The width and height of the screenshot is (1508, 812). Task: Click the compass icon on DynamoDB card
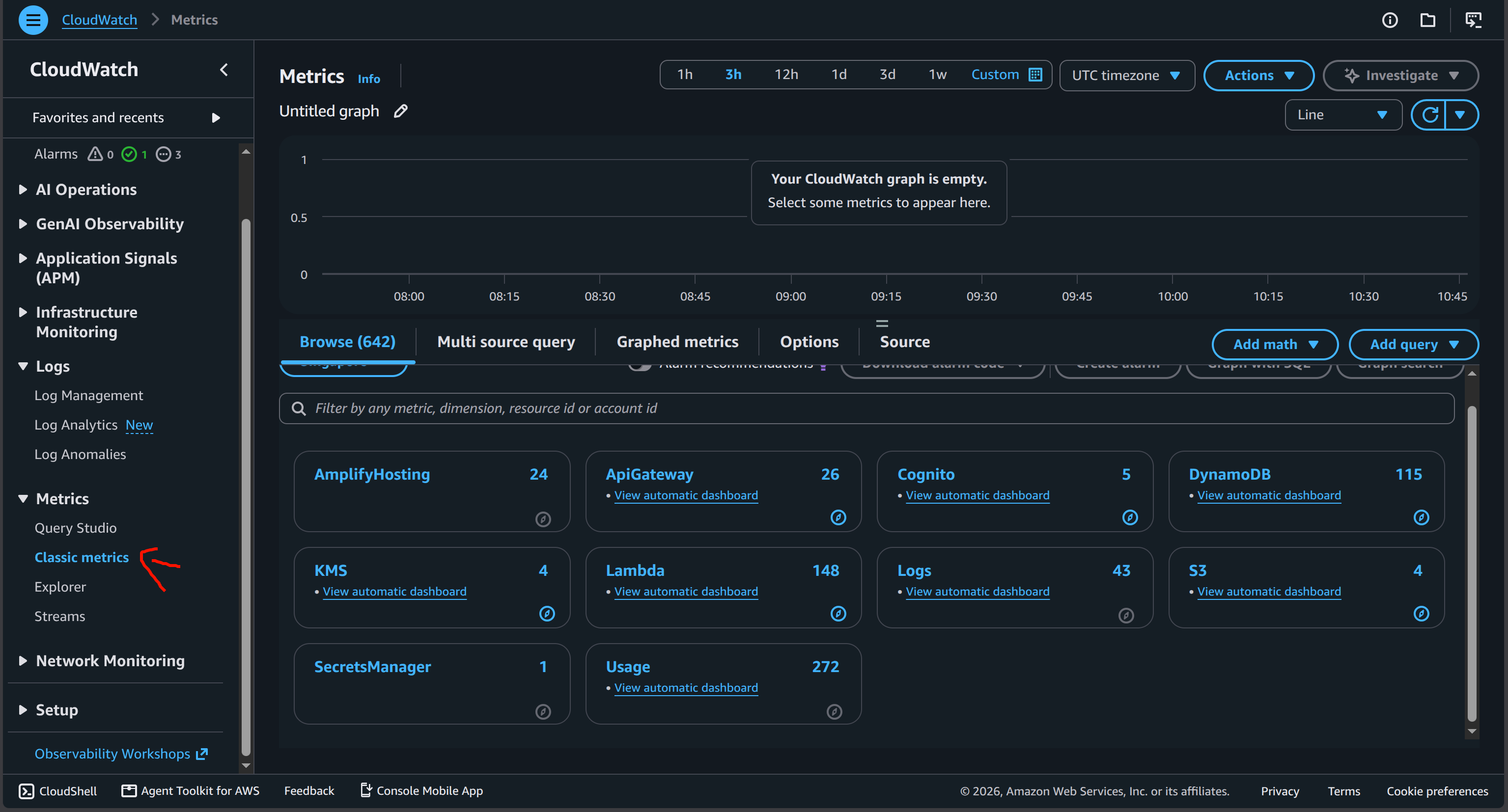pos(1421,517)
